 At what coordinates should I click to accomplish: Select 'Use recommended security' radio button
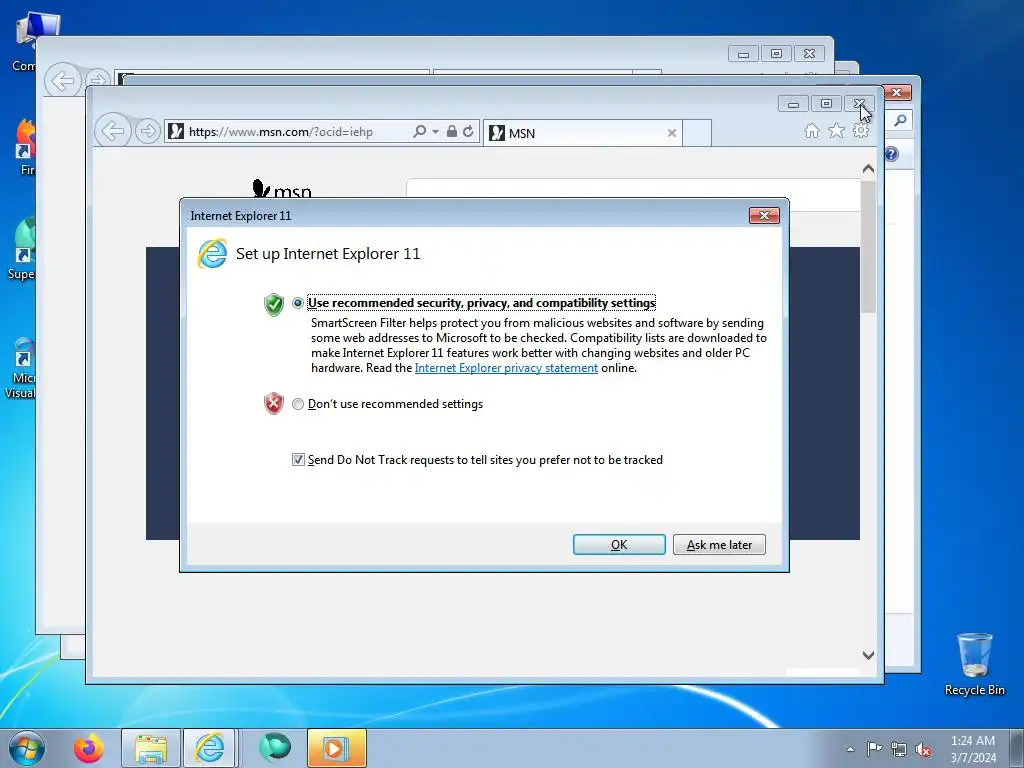tap(298, 303)
